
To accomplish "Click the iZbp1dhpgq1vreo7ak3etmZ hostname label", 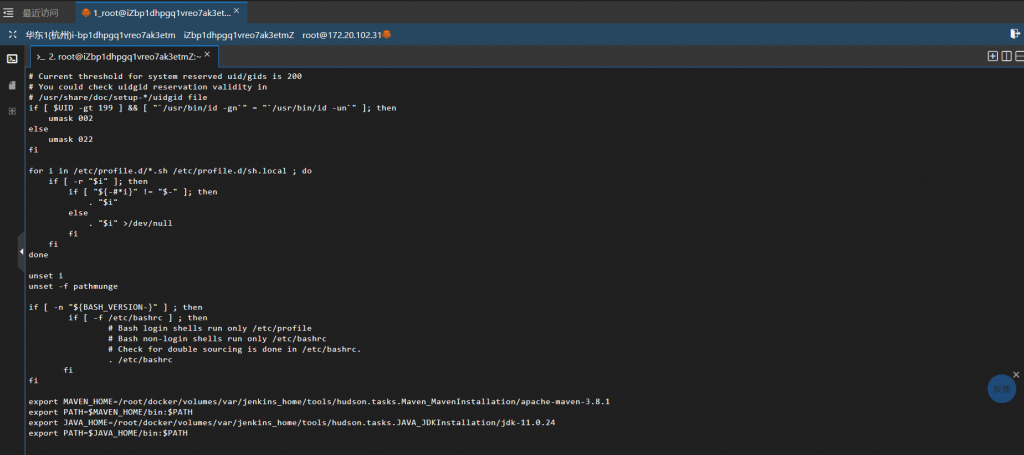I will (238, 34).
